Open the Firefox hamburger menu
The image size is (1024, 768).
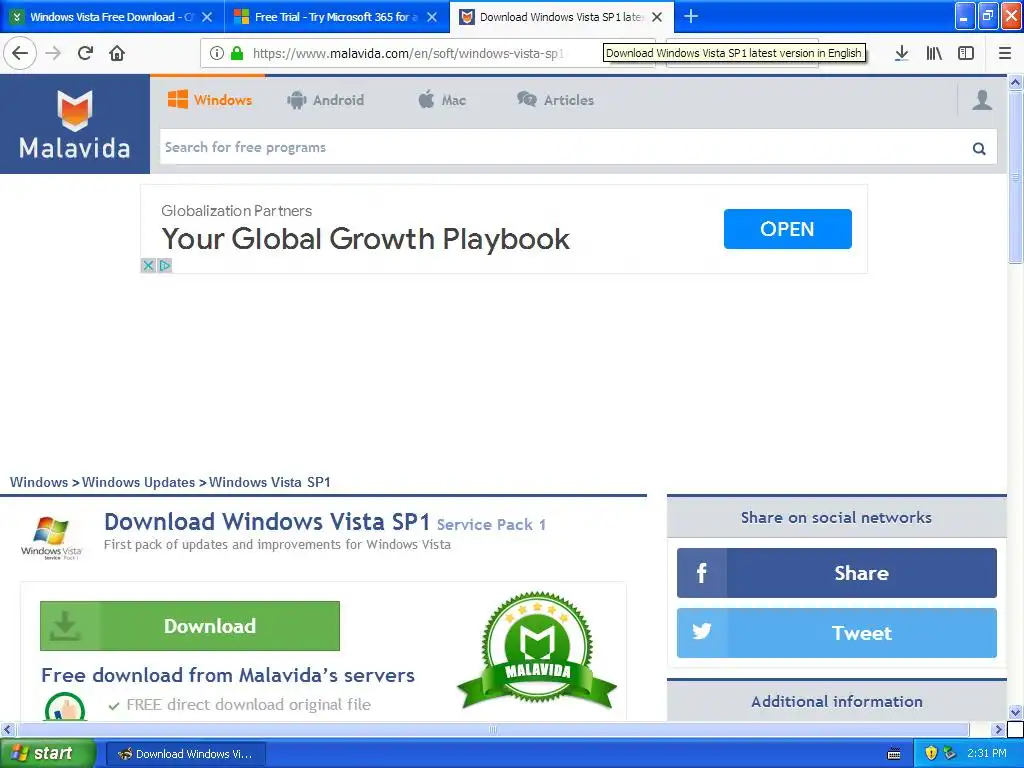point(1005,54)
